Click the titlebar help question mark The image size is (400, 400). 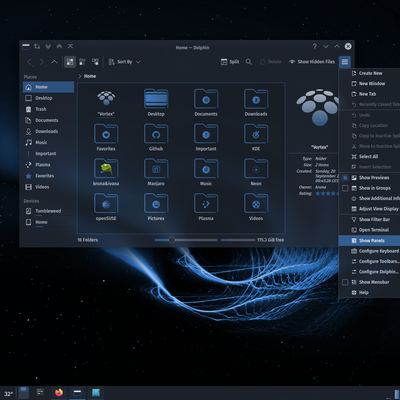click(314, 46)
